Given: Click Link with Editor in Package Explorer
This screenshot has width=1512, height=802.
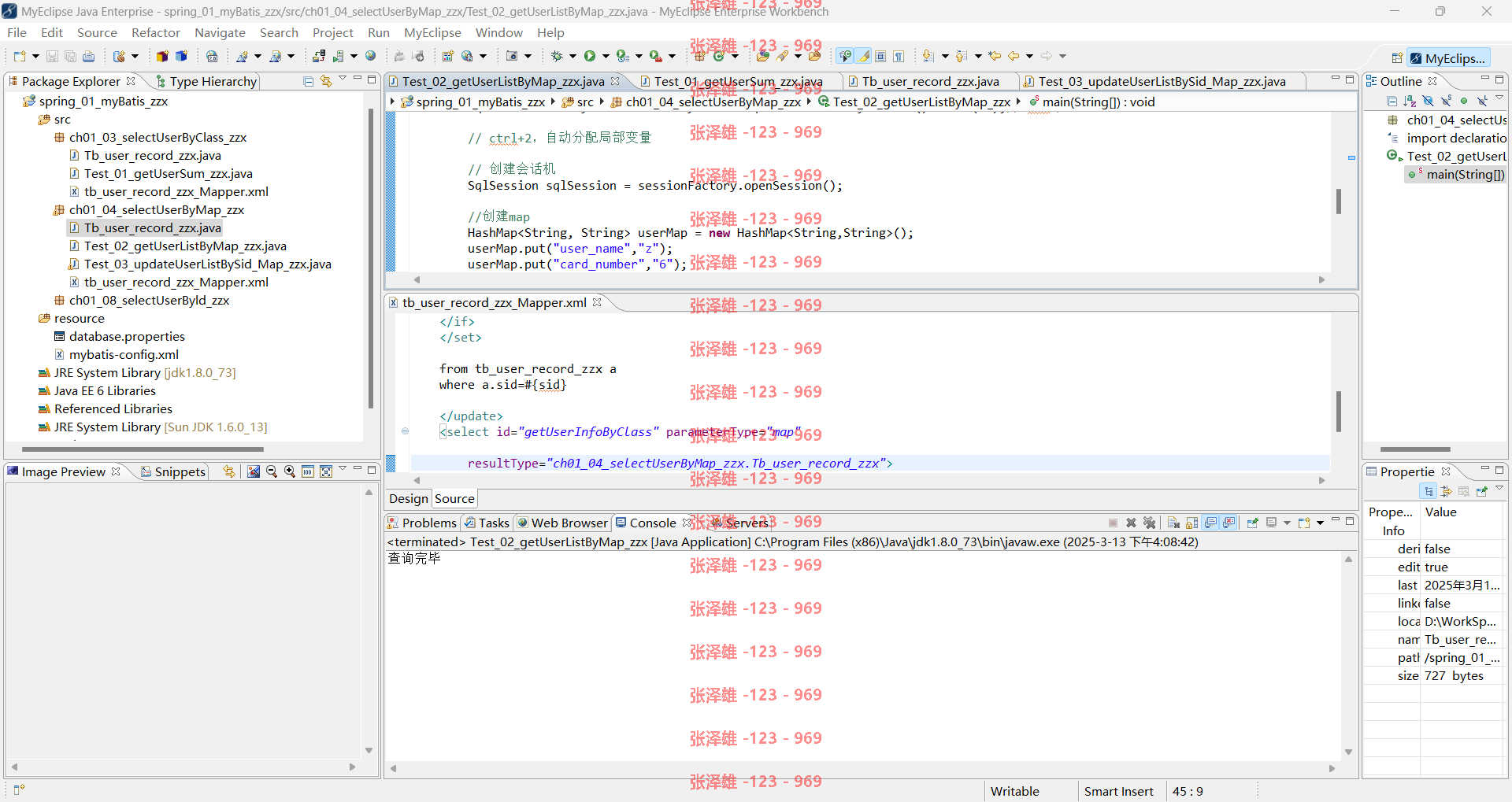Looking at the screenshot, I should point(326,81).
